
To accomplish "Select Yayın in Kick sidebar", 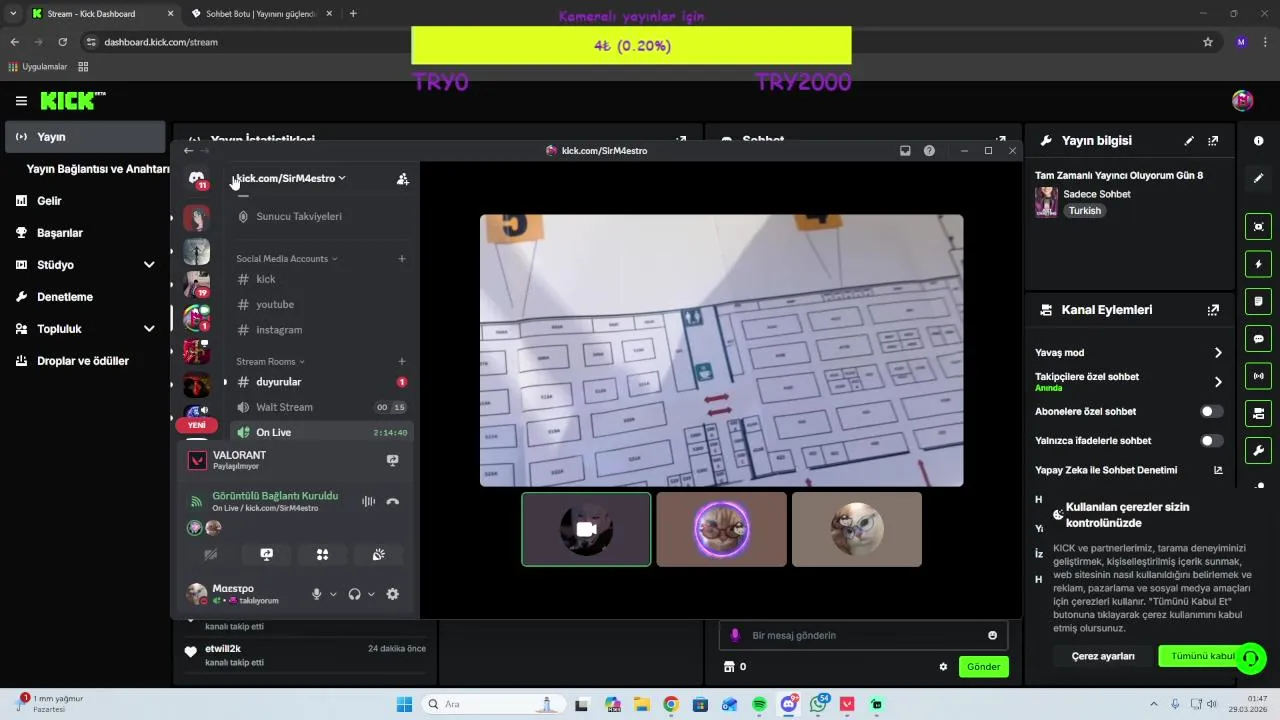I will [85, 137].
